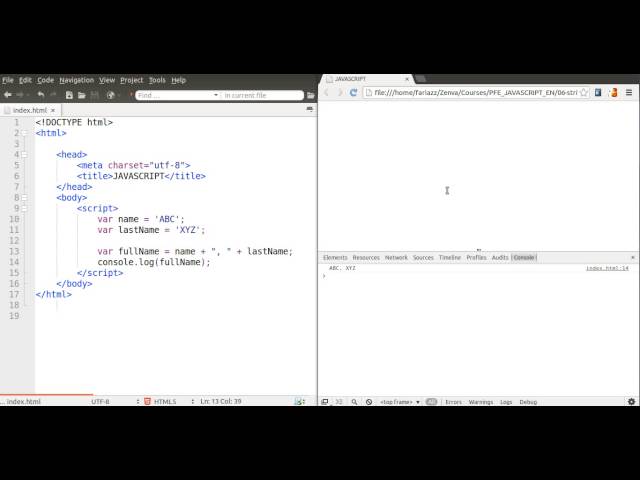Open Chrome's hamburger menu
This screenshot has height=480, width=640.
tap(629, 93)
